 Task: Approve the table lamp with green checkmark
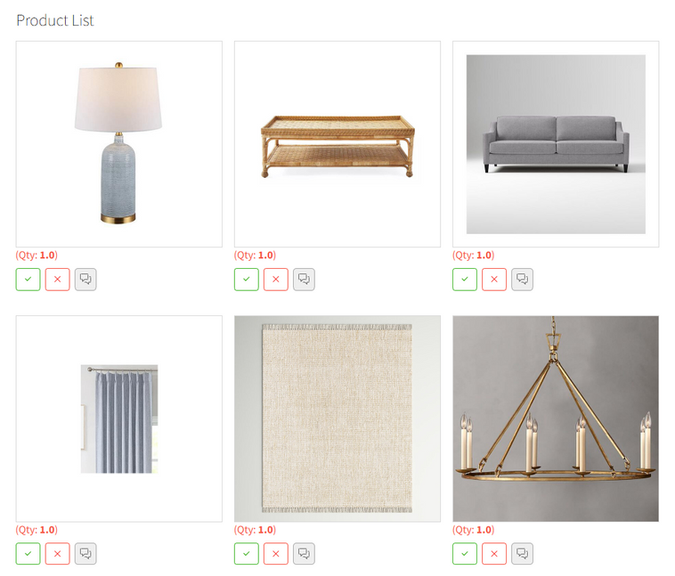28,279
